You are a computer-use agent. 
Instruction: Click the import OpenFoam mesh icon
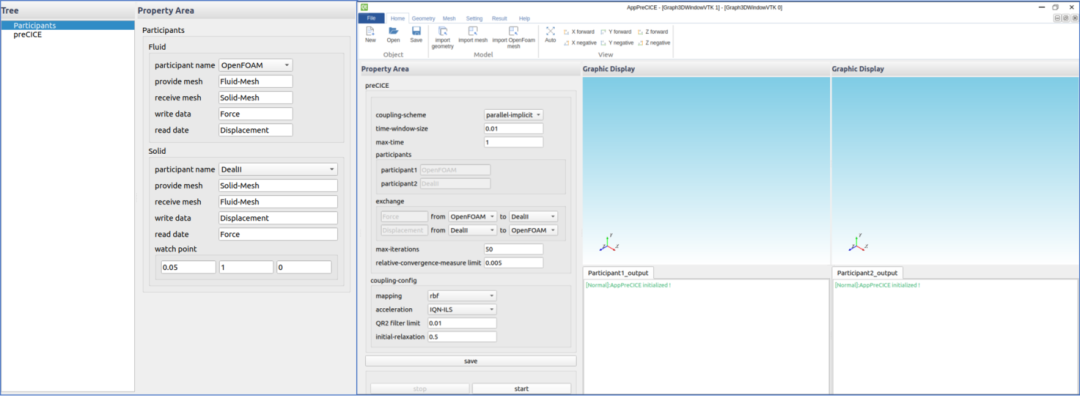(x=514, y=31)
